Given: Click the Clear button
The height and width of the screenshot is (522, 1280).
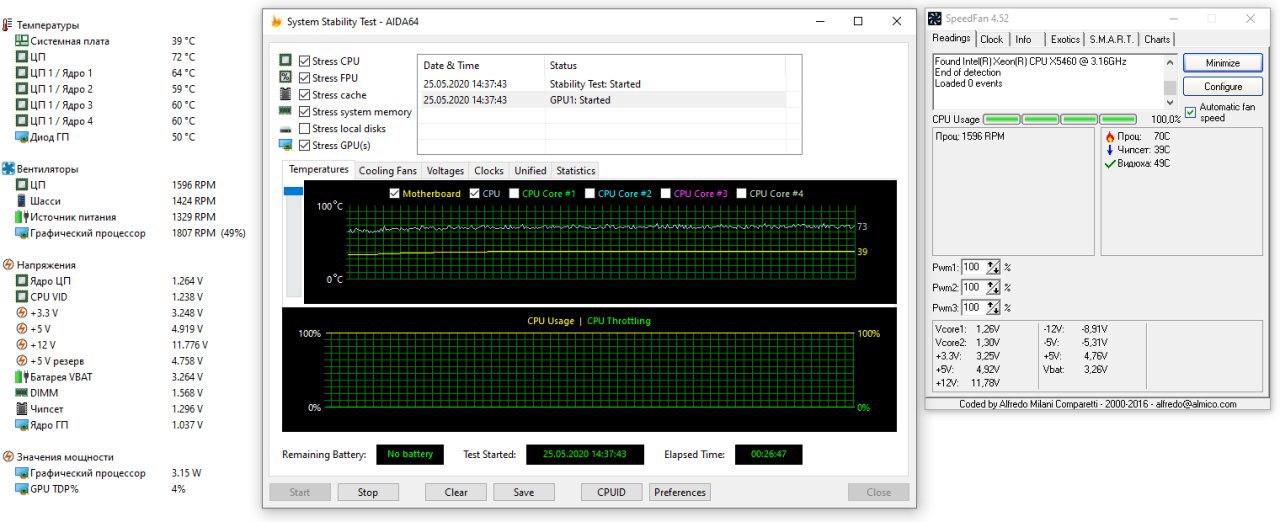Looking at the screenshot, I should tap(456, 492).
